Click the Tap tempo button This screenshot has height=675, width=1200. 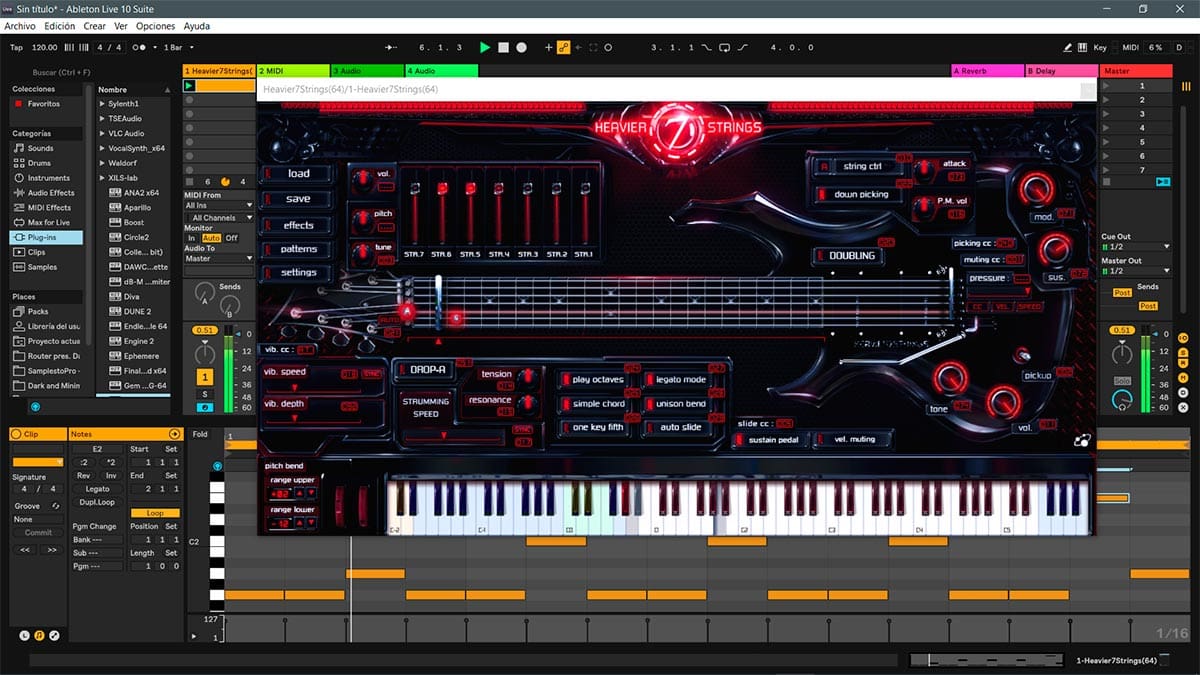(16, 47)
